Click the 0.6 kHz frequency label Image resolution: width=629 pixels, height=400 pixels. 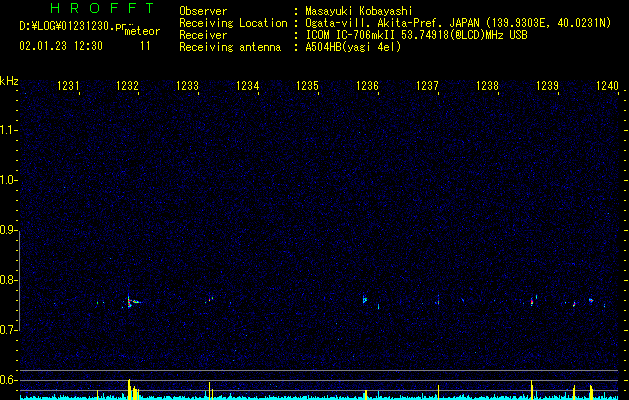click(x=8, y=380)
